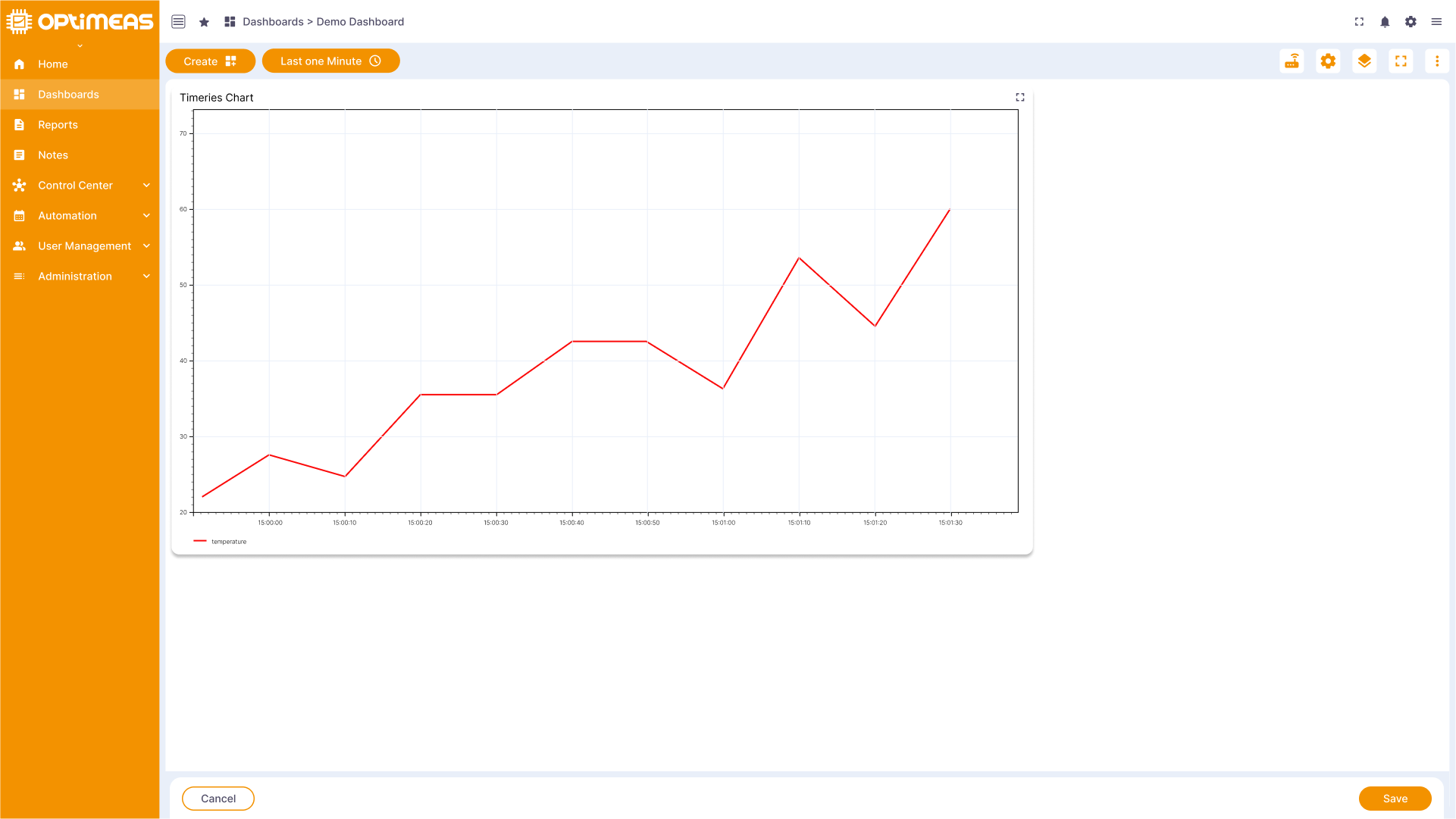This screenshot has height=819, width=1456.
Task: Expand Control Center chevron
Action: [146, 186]
